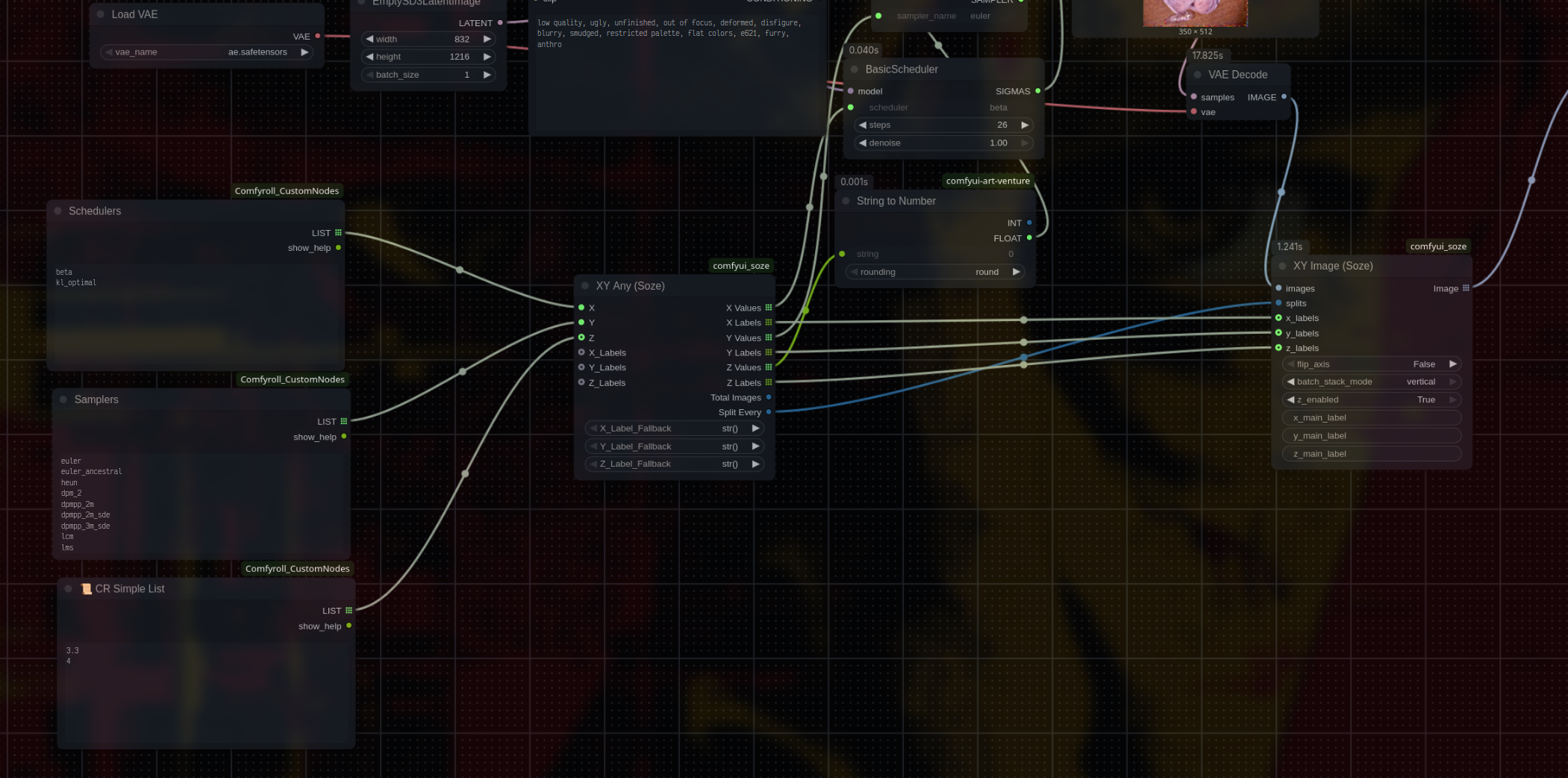Open the vae_name ae.safetensors combo box
This screenshot has width=1568, height=778.
click(x=207, y=52)
